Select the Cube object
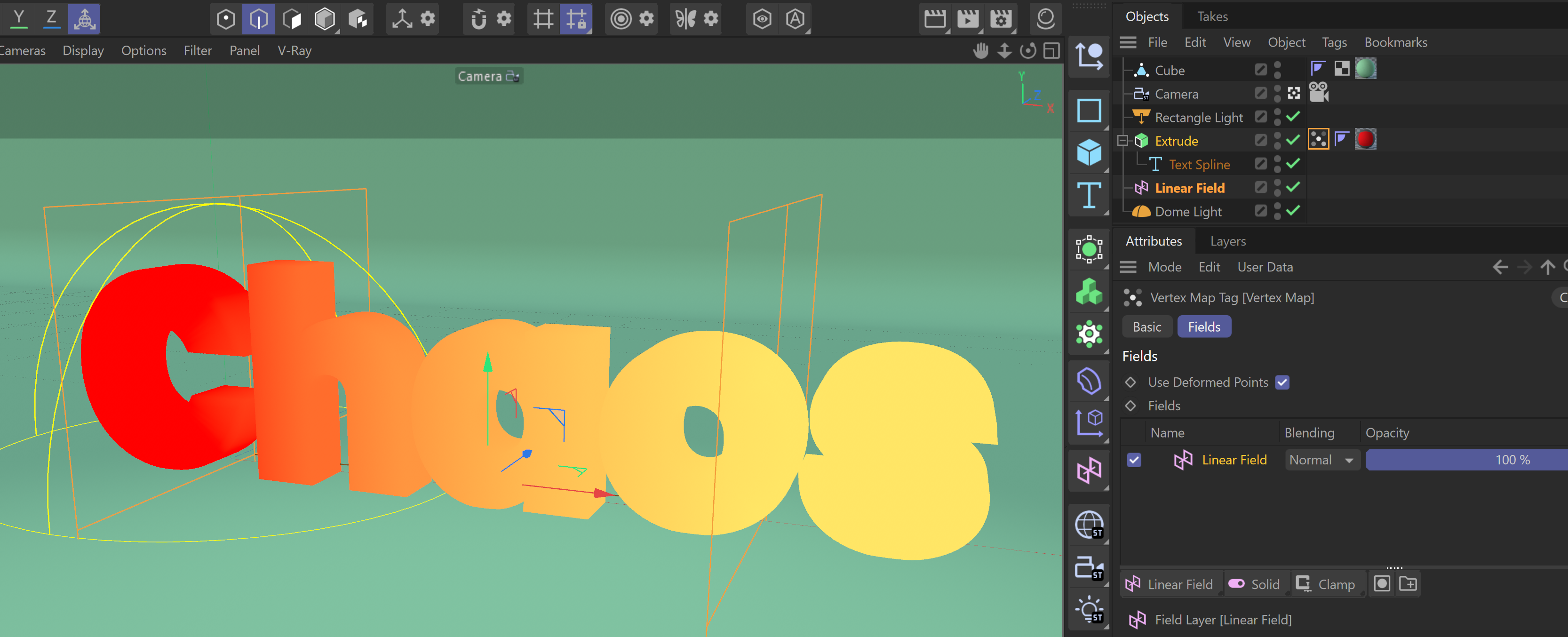The height and width of the screenshot is (637, 1568). pos(1170,70)
